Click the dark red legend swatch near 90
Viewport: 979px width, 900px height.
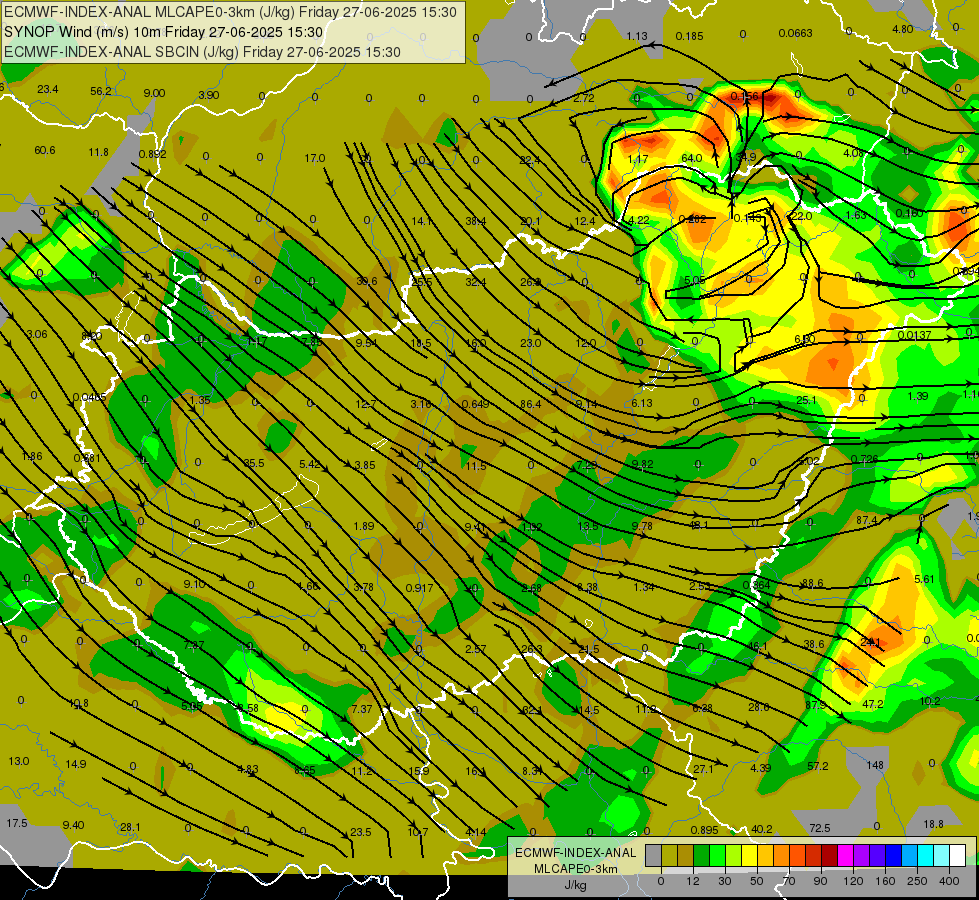[829, 855]
